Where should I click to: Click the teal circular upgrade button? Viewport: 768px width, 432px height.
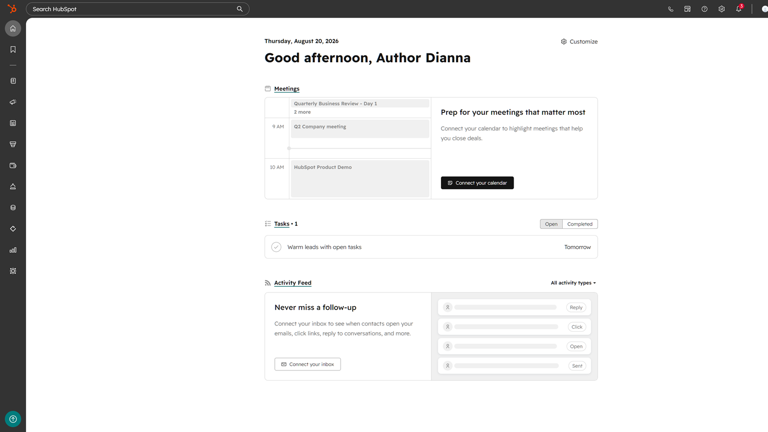tap(13, 419)
